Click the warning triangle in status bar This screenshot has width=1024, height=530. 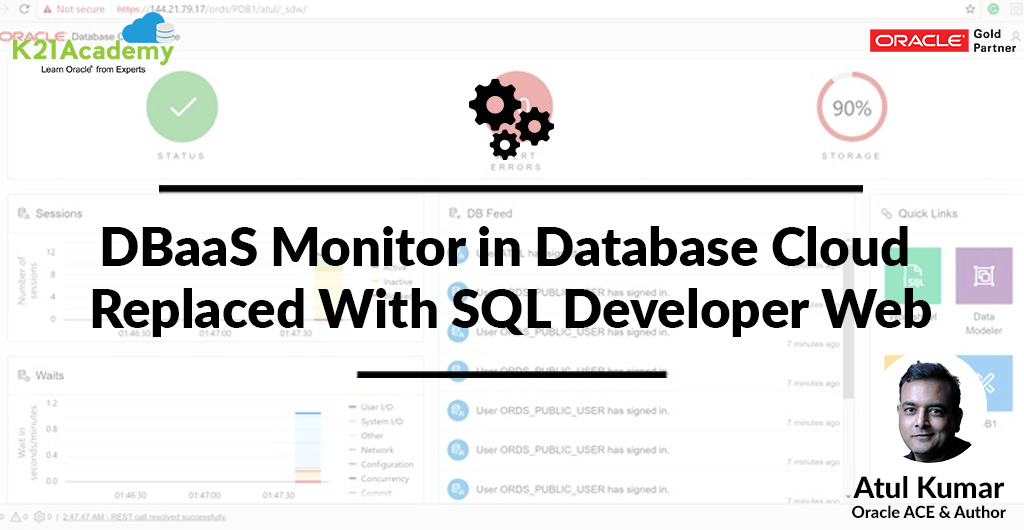pyautogui.click(x=15, y=517)
